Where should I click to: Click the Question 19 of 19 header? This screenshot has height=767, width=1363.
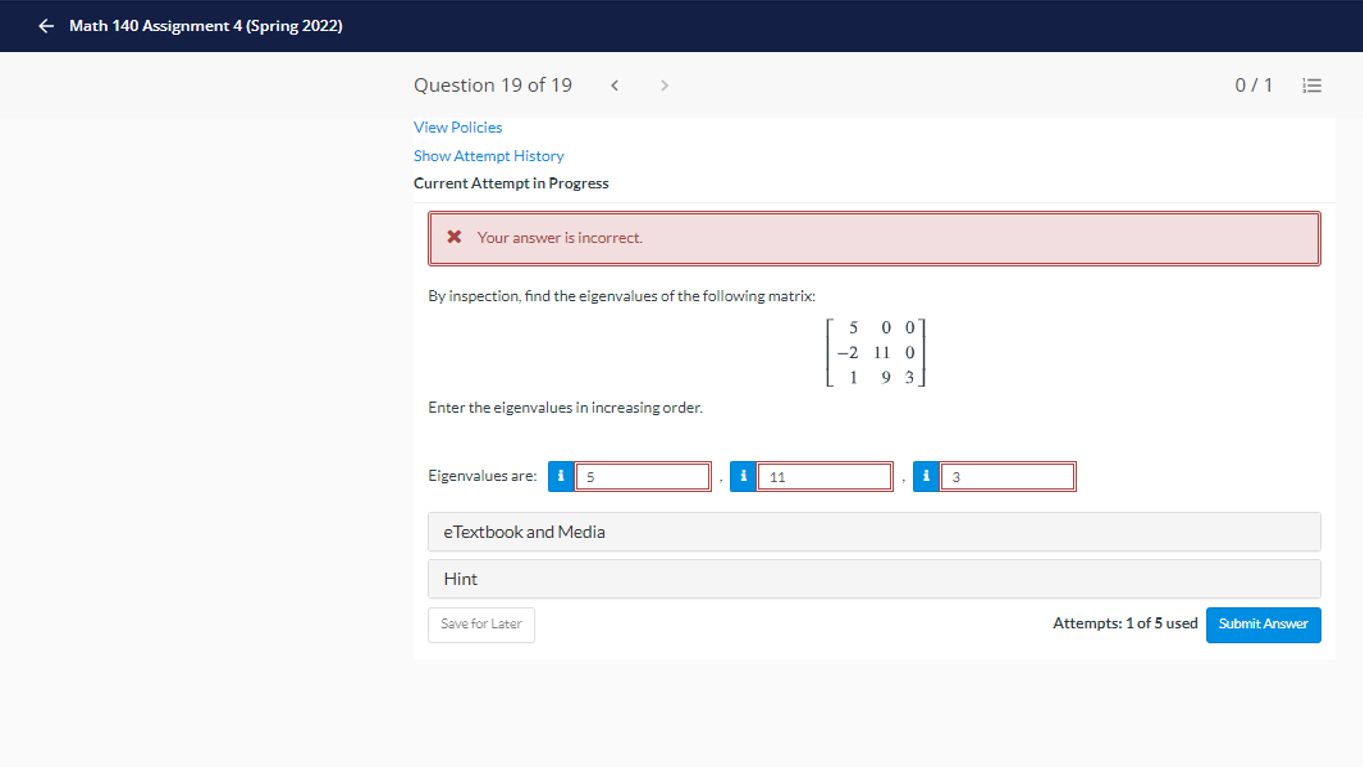point(493,85)
